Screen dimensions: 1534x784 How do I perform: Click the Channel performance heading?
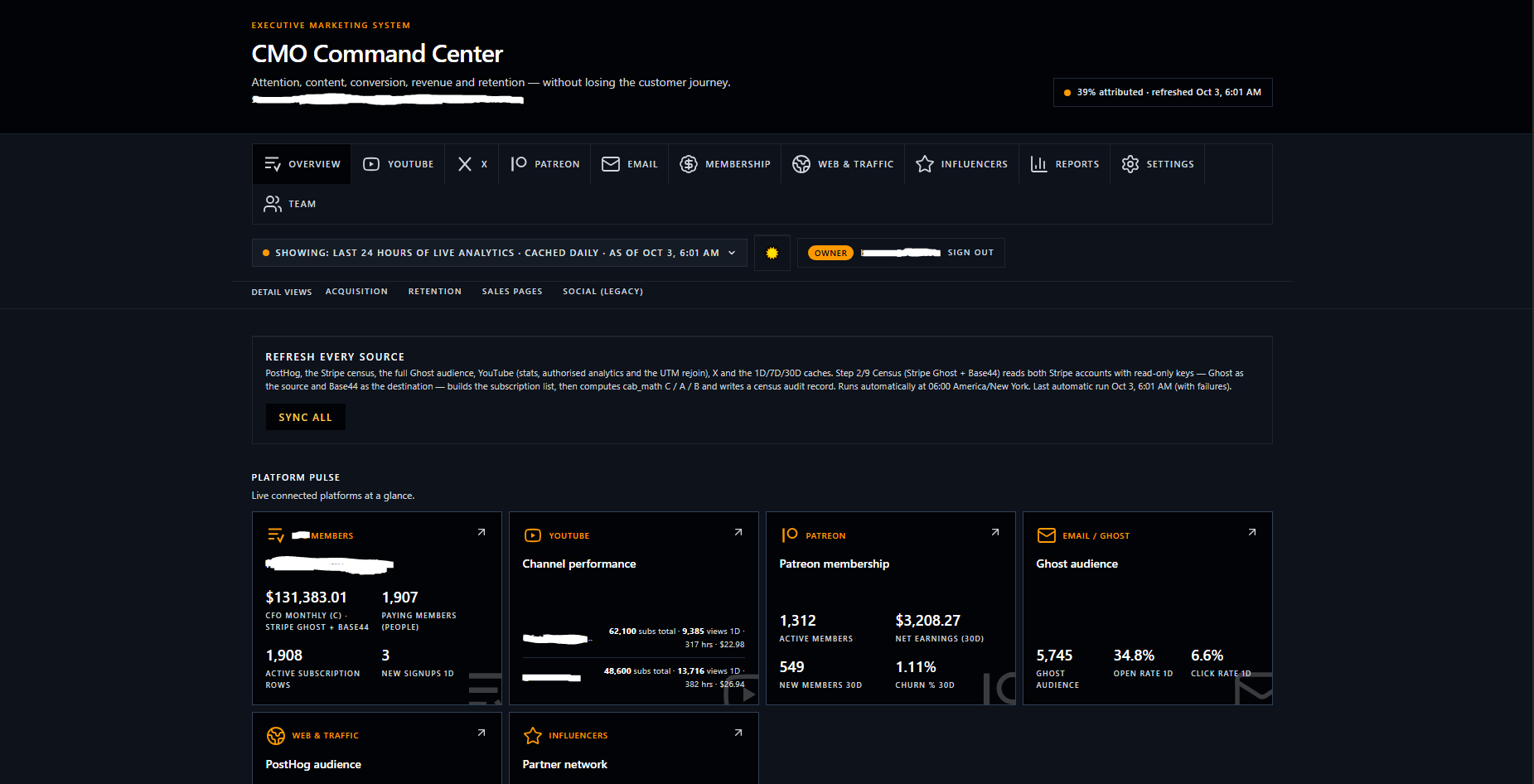click(x=579, y=564)
